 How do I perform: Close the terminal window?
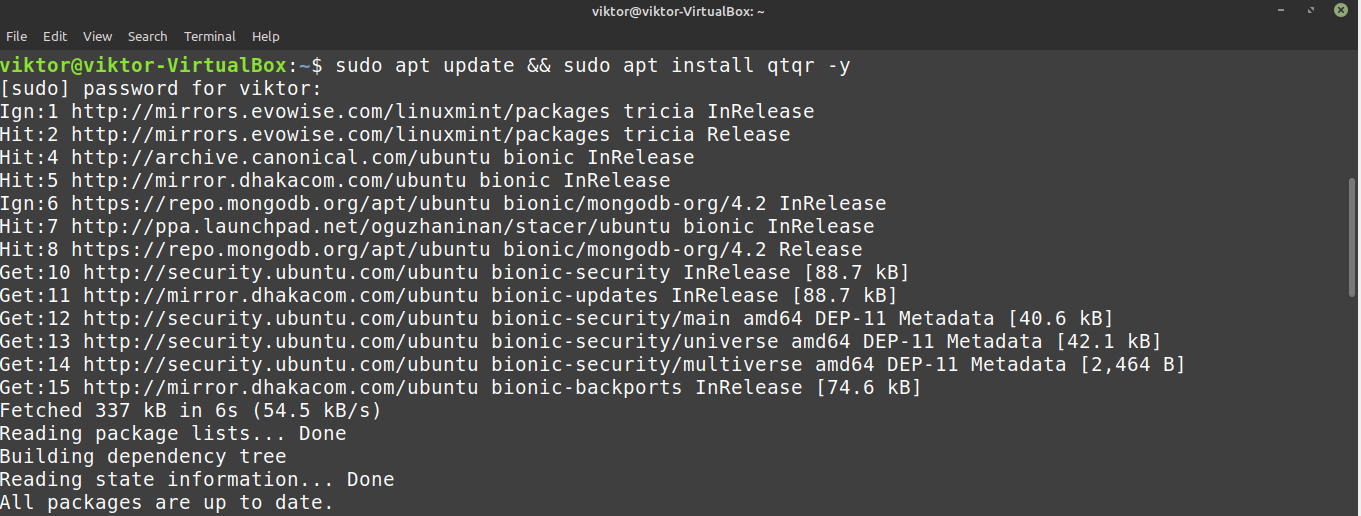1342,10
